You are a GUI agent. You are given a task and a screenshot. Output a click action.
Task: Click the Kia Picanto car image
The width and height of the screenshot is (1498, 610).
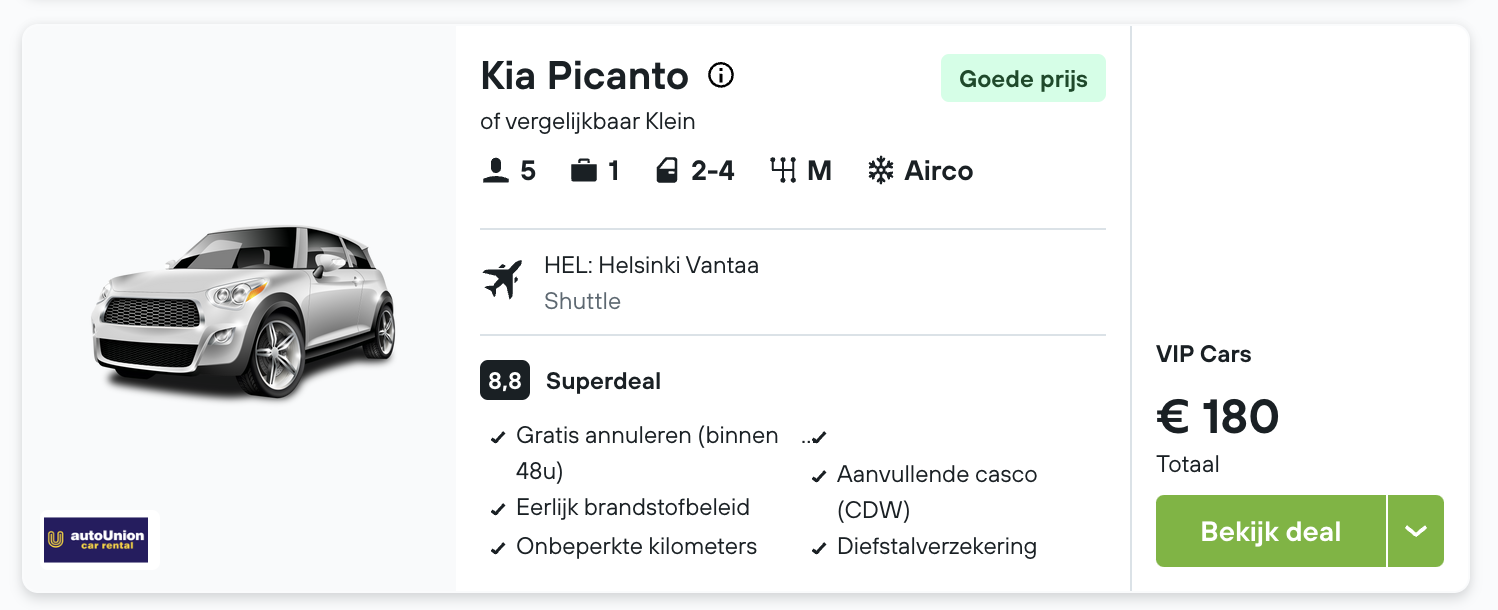click(243, 311)
